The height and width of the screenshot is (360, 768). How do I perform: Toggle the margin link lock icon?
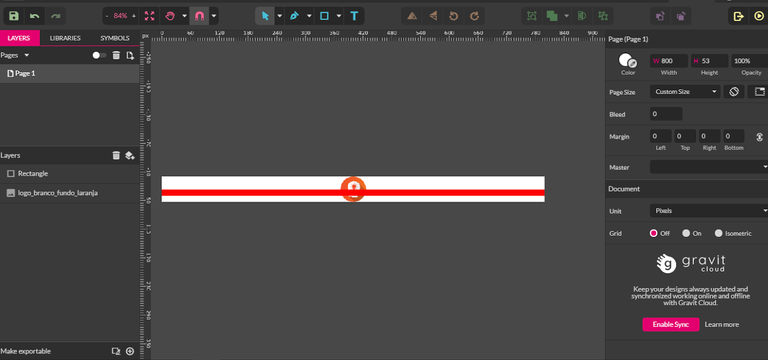[760, 137]
